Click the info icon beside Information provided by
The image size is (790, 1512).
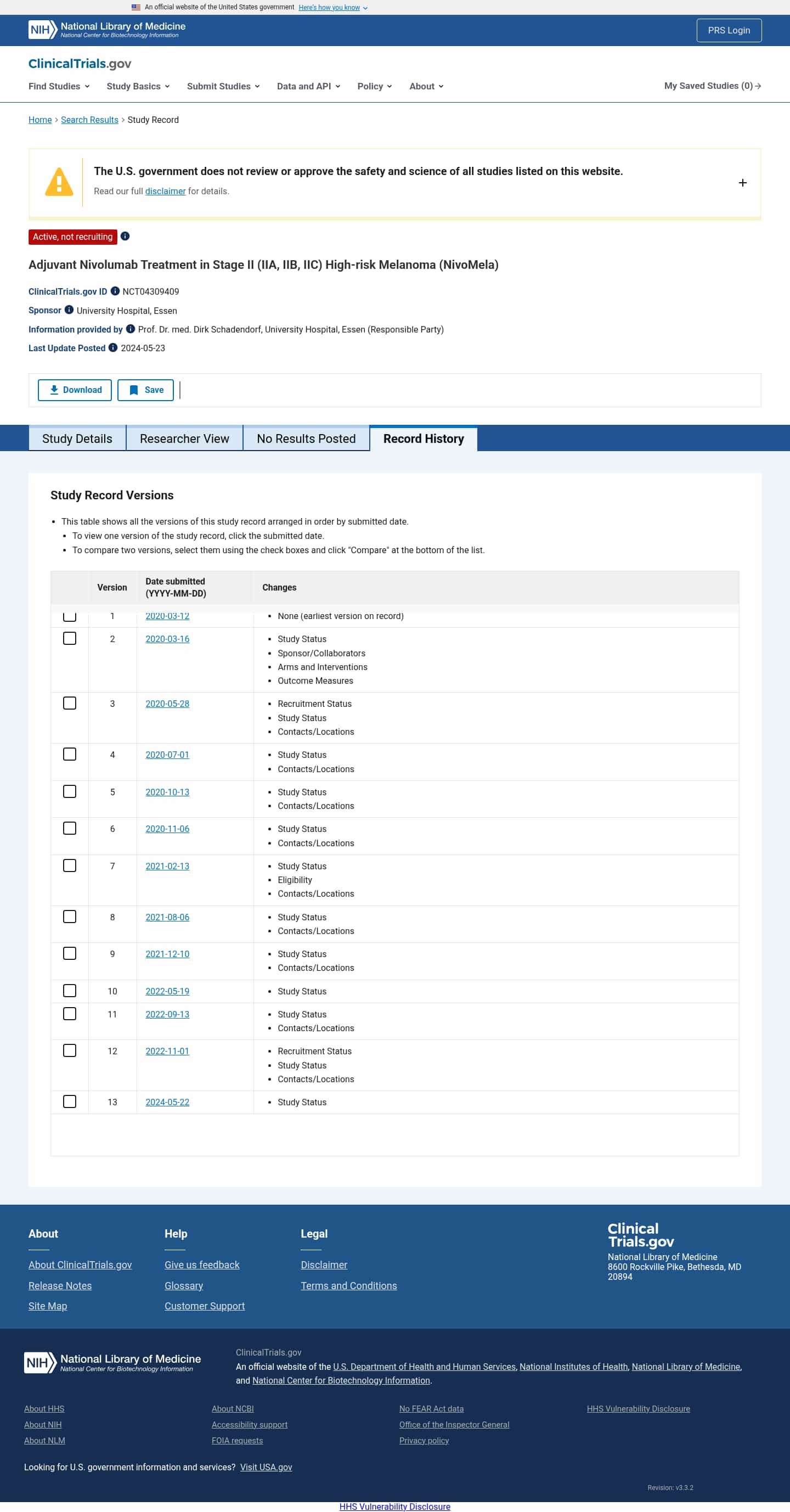131,329
